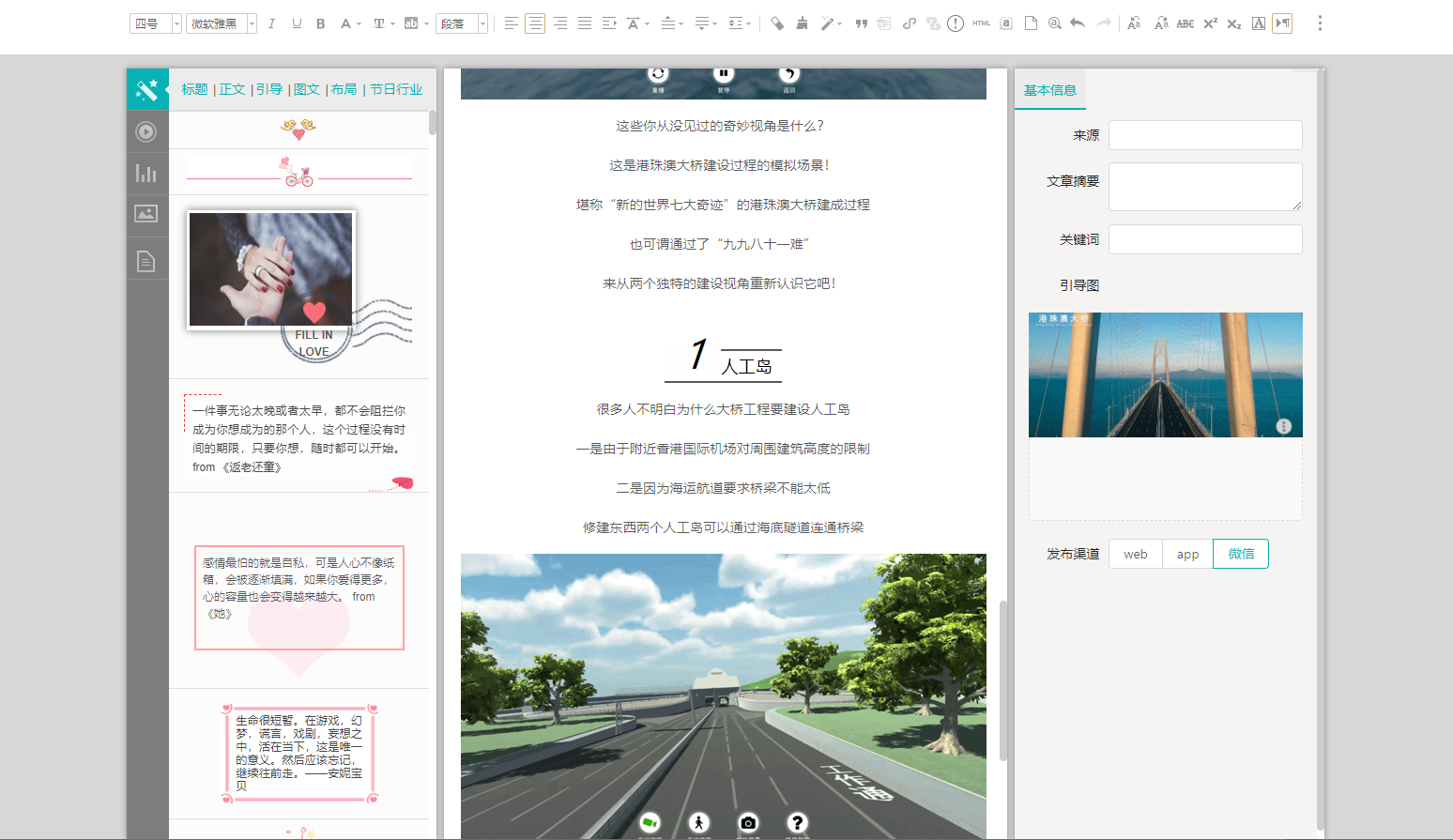This screenshot has width=1453, height=840.
Task: Open the HTML source view
Action: point(981,23)
